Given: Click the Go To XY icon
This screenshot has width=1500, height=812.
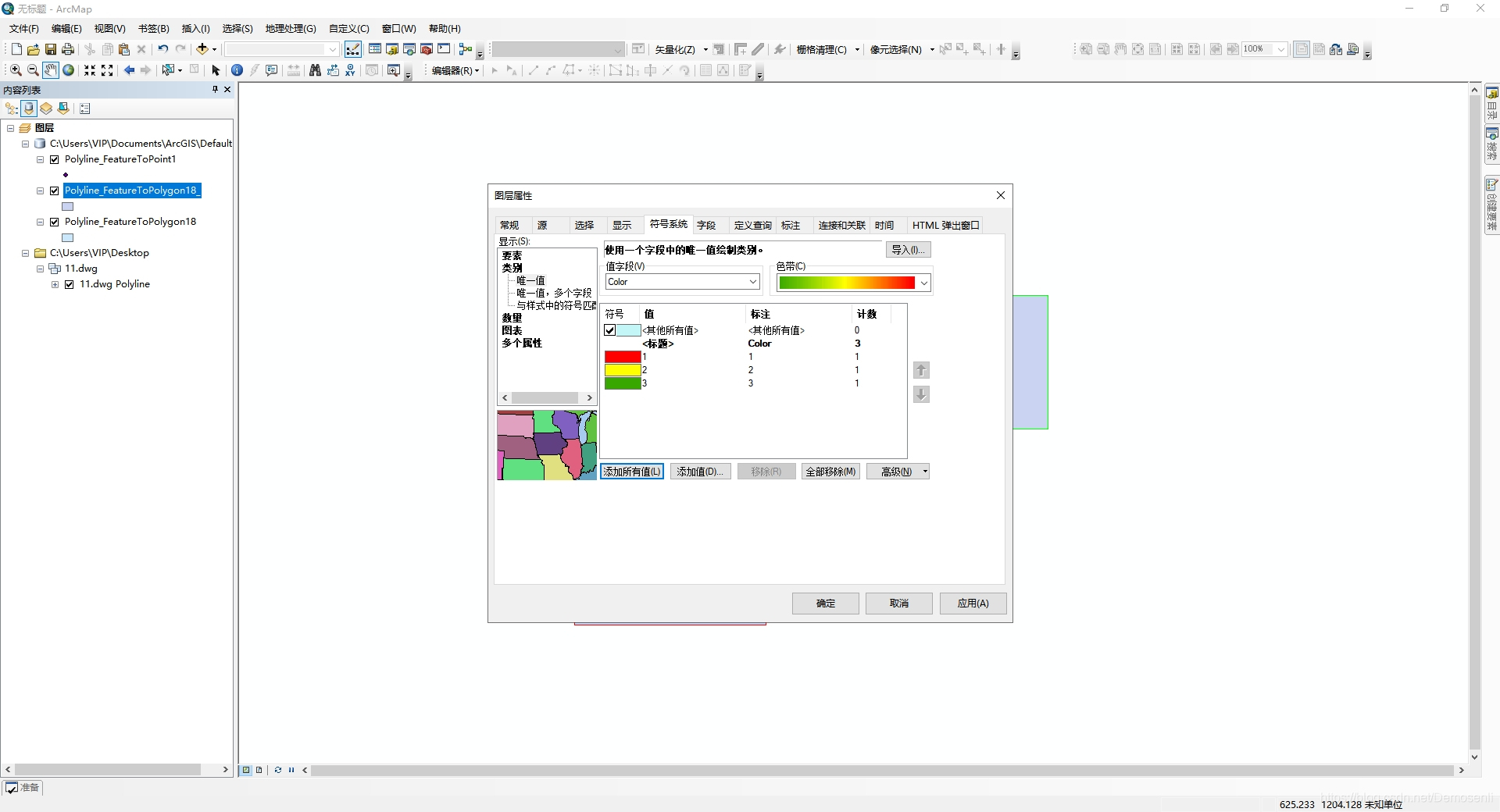Looking at the screenshot, I should click(x=350, y=70).
